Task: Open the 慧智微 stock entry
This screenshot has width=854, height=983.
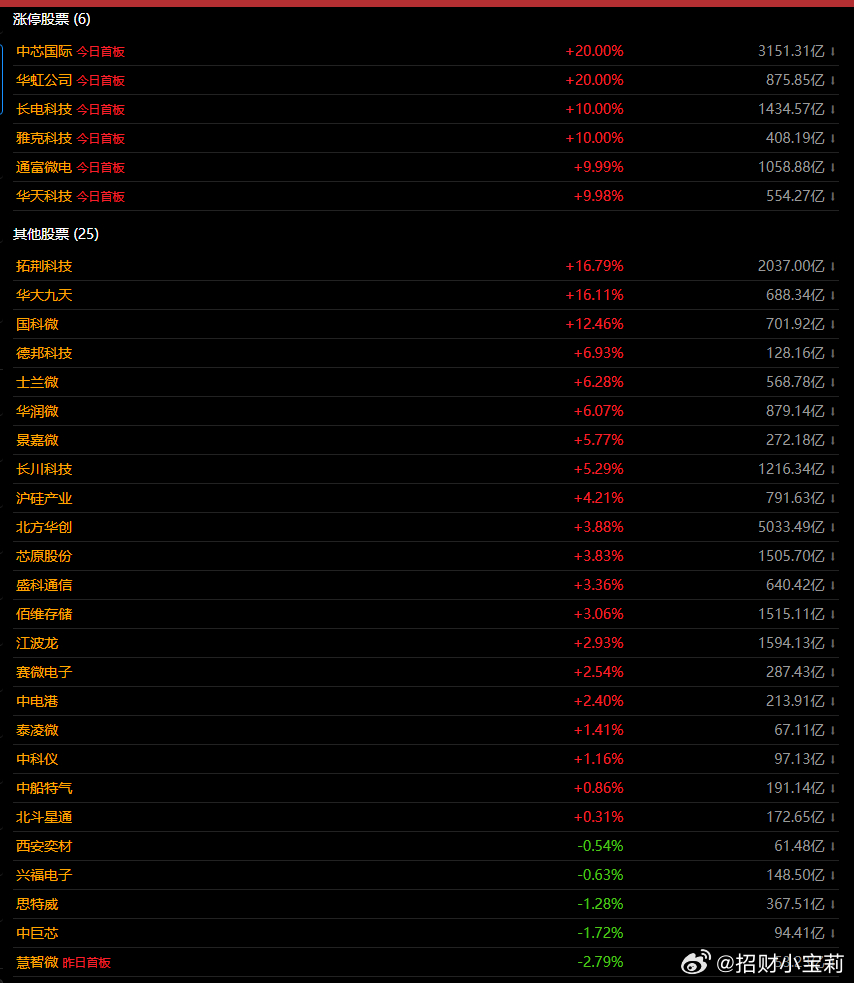Action: 37,962
